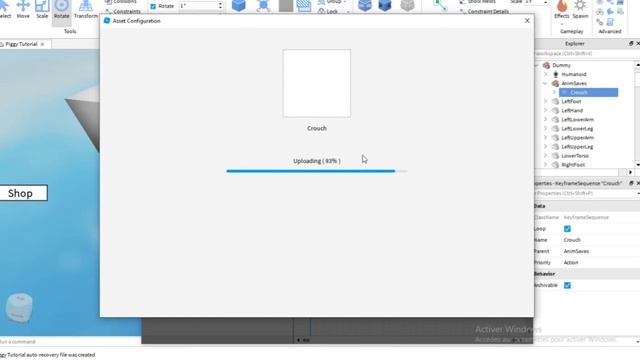640x360 pixels.
Task: Expand the LeftLowerArm tree node
Action: click(545, 119)
